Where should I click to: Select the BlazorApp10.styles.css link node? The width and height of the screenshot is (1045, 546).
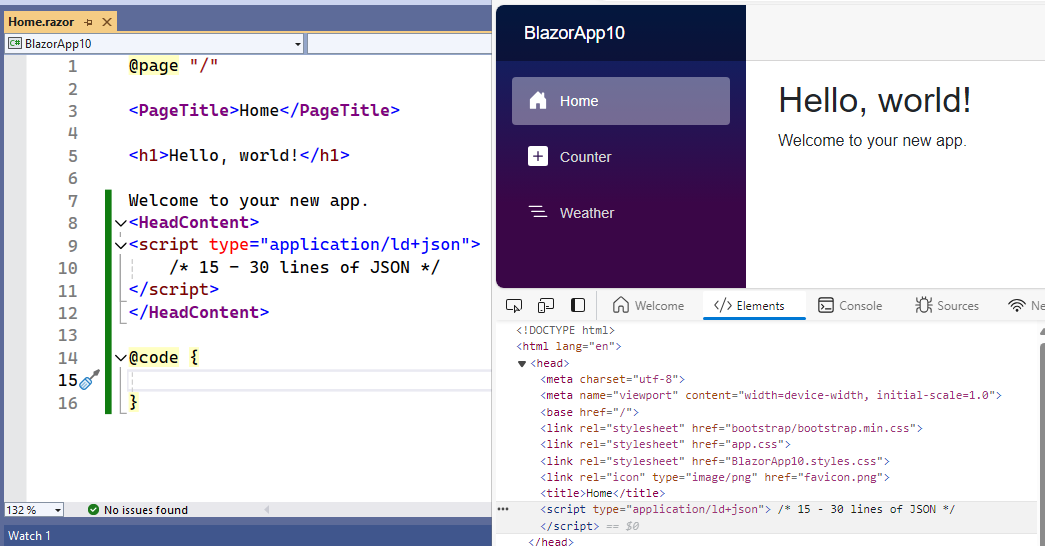click(714, 461)
